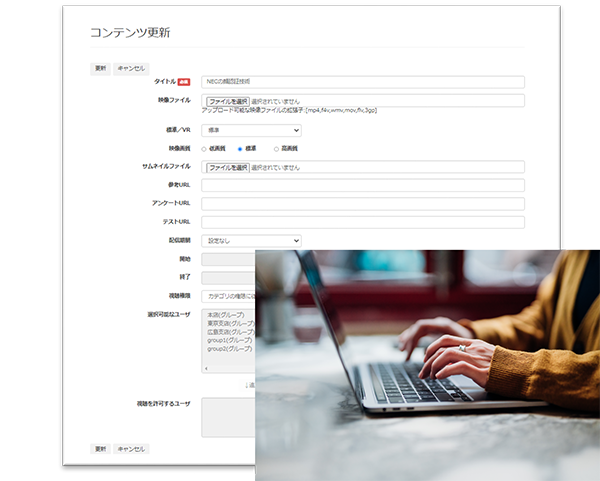Select group1(グループ) in user list
The width and height of the screenshot is (600, 481).
click(x=230, y=340)
